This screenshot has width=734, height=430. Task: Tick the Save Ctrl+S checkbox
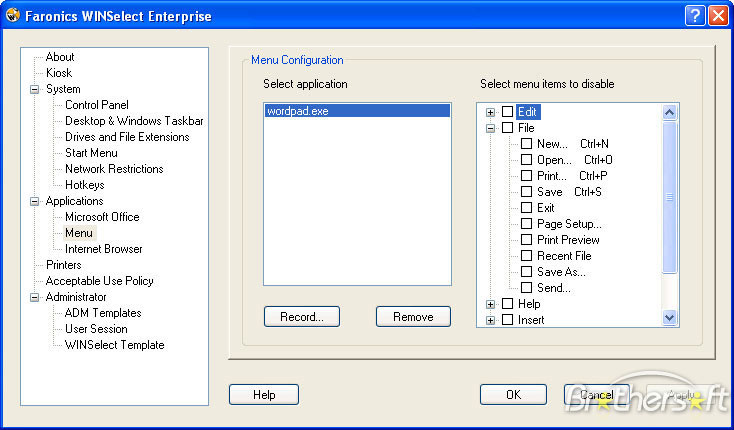527,192
